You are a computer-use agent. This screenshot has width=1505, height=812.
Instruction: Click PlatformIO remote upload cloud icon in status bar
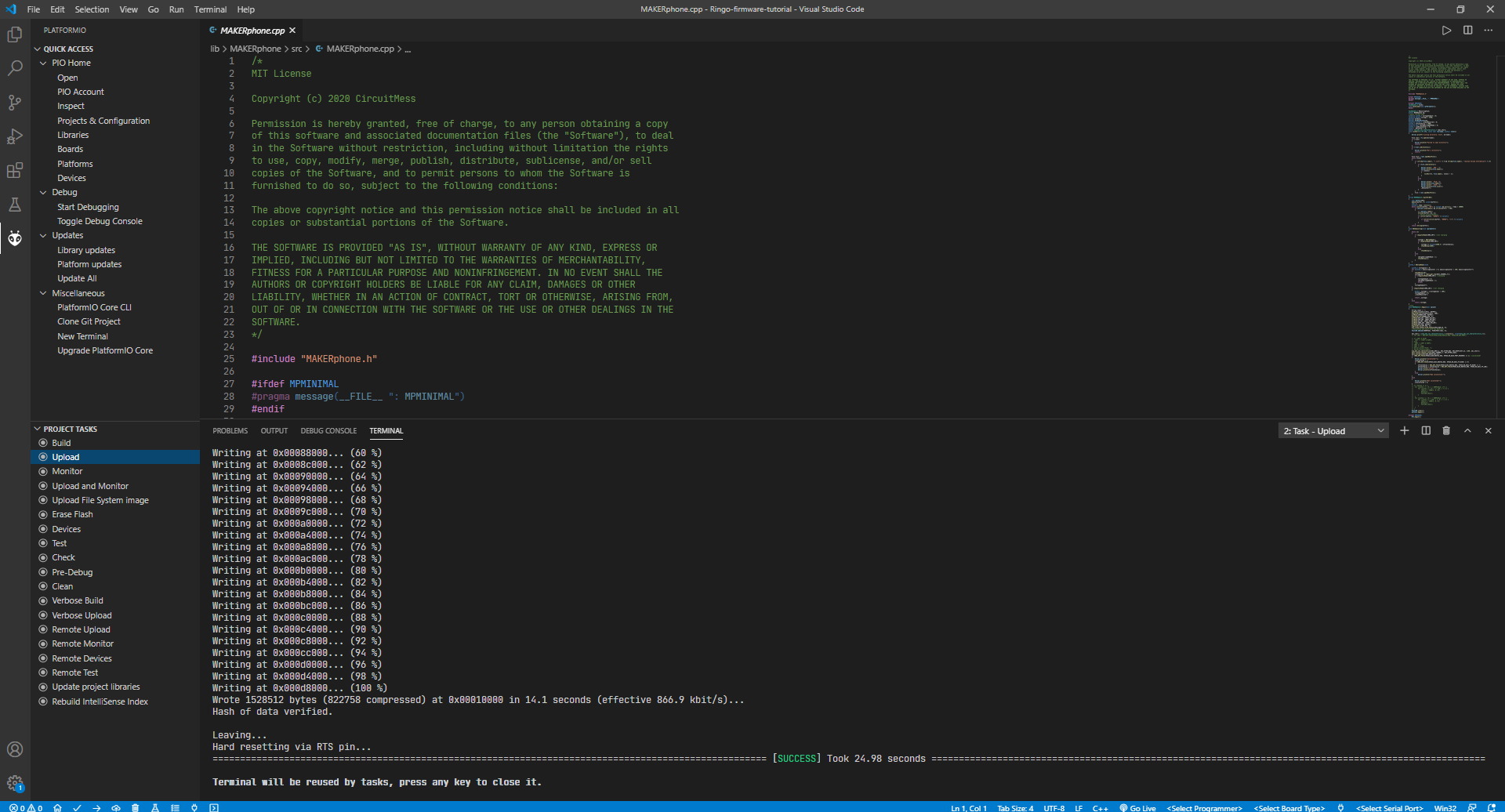[116, 807]
